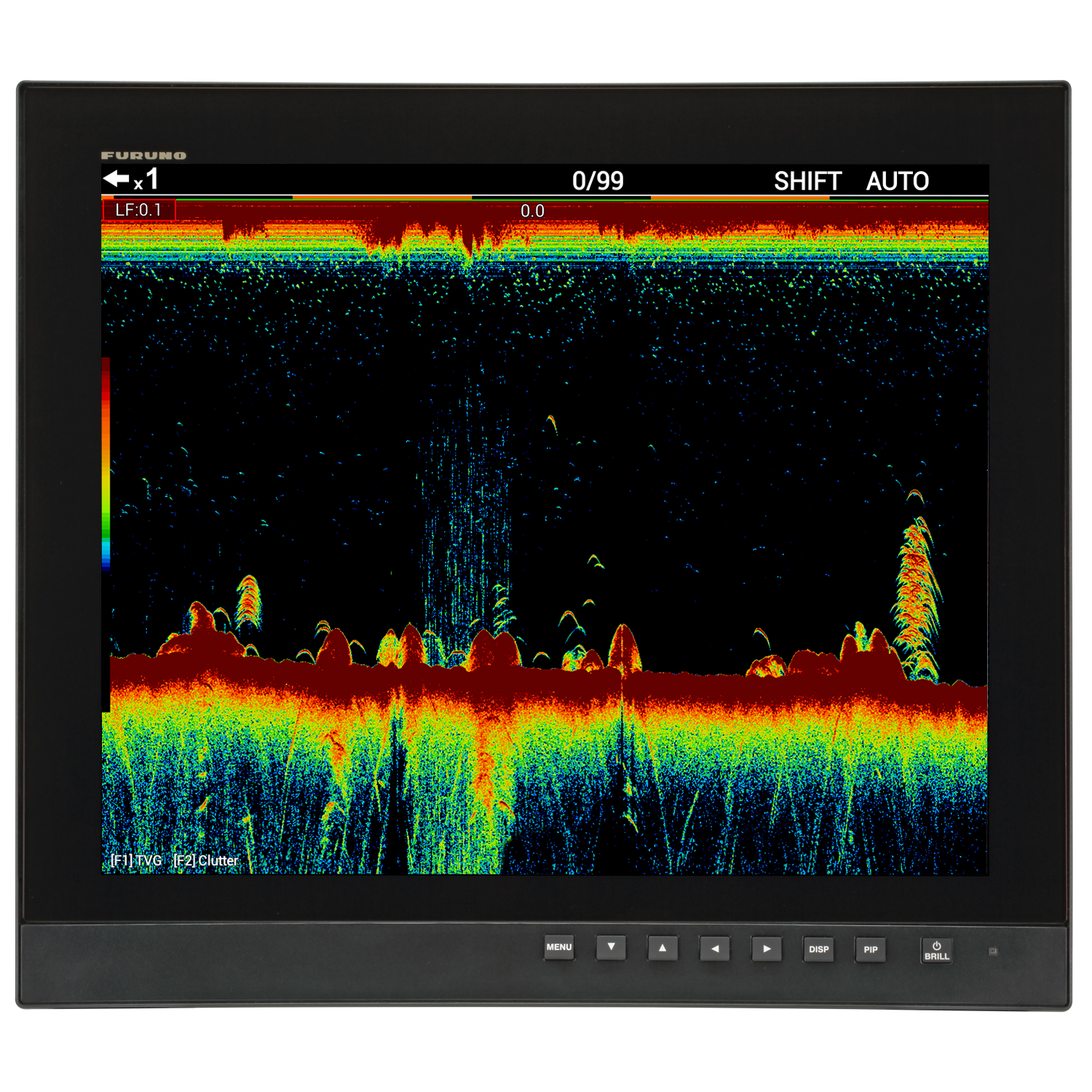Click the 0/99 range readout
The height and width of the screenshot is (1092, 1092).
597,181
